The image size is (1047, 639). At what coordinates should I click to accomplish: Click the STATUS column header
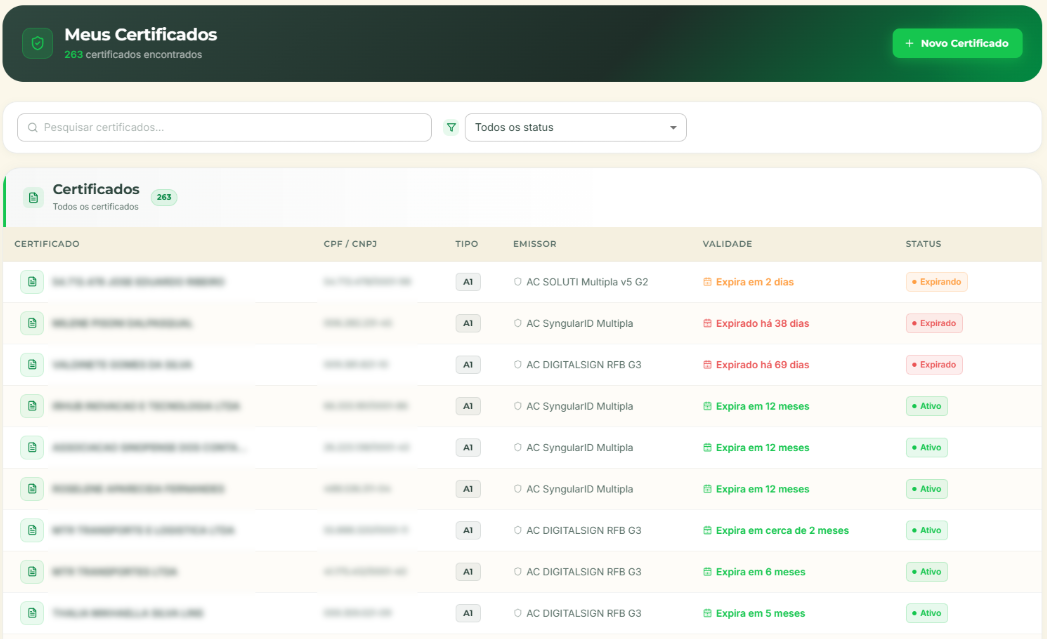(x=923, y=244)
